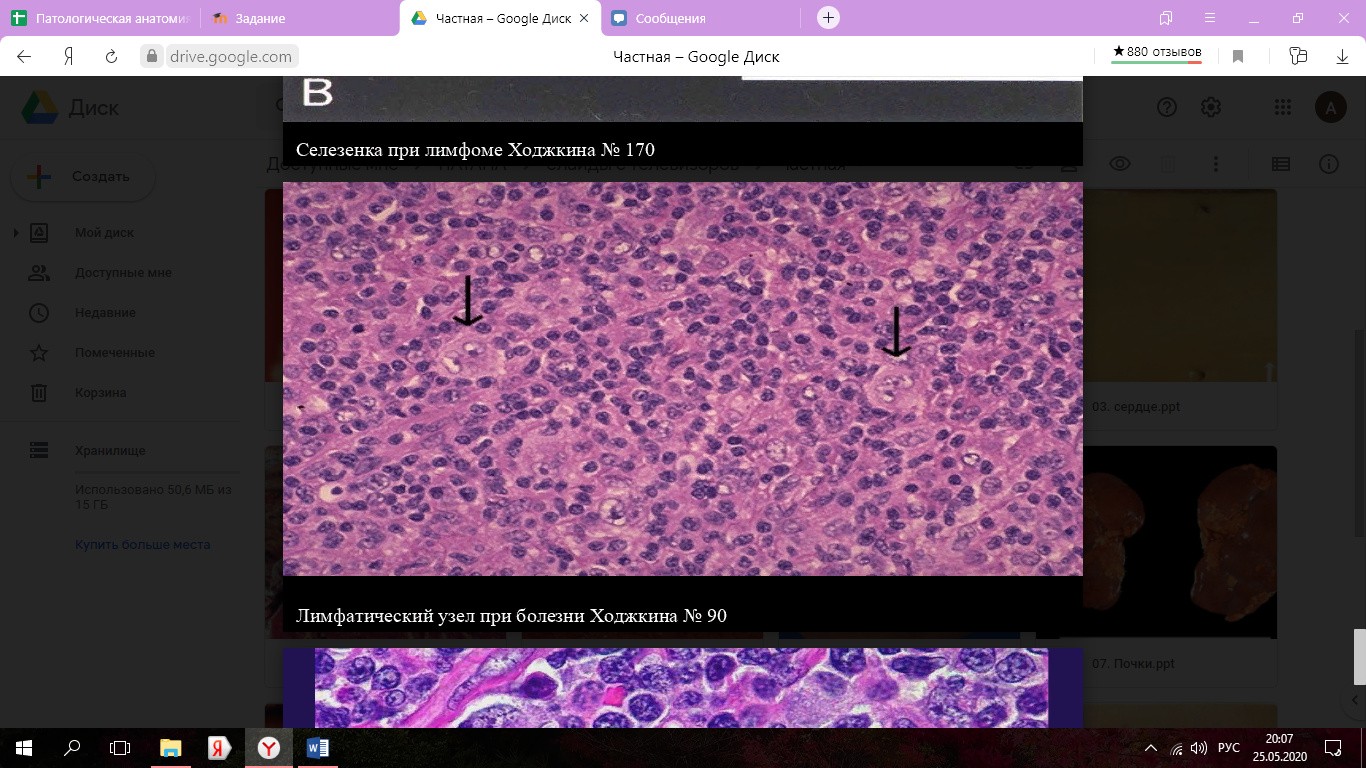1366x768 pixels.
Task: Open Yandex red taskbar icon
Action: [220, 747]
